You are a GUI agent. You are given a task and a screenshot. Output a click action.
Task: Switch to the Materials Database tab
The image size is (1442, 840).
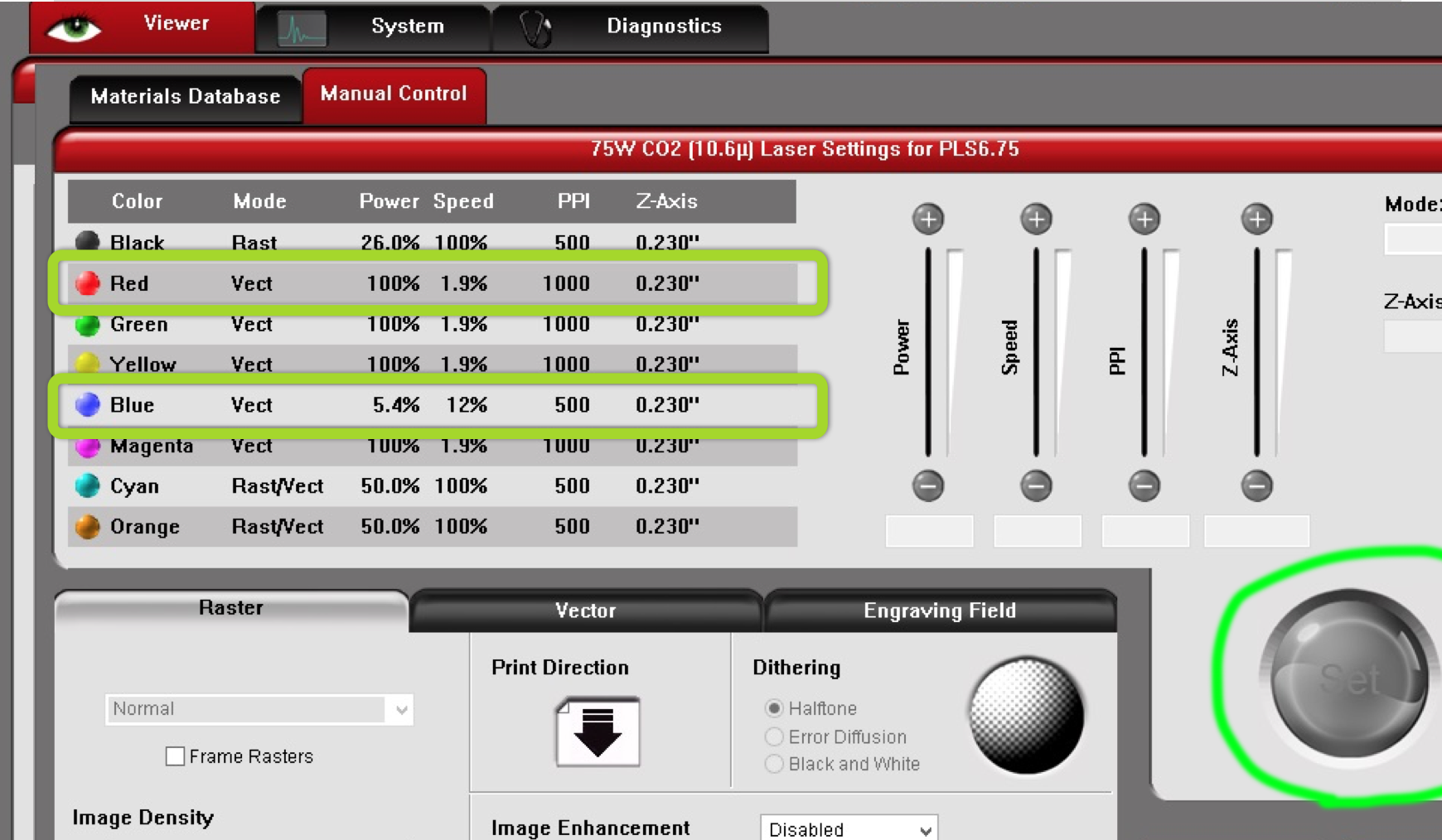[185, 97]
